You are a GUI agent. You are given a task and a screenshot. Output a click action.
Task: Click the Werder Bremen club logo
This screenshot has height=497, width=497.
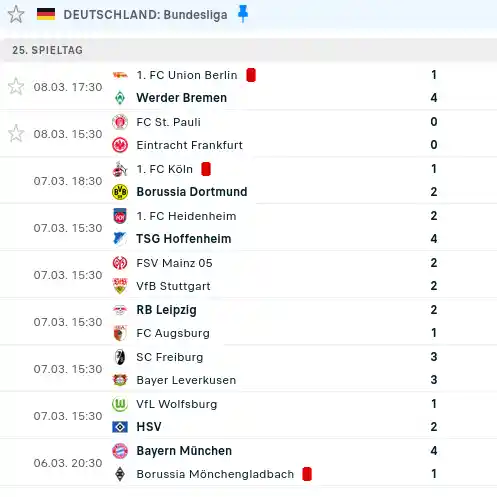point(120,98)
